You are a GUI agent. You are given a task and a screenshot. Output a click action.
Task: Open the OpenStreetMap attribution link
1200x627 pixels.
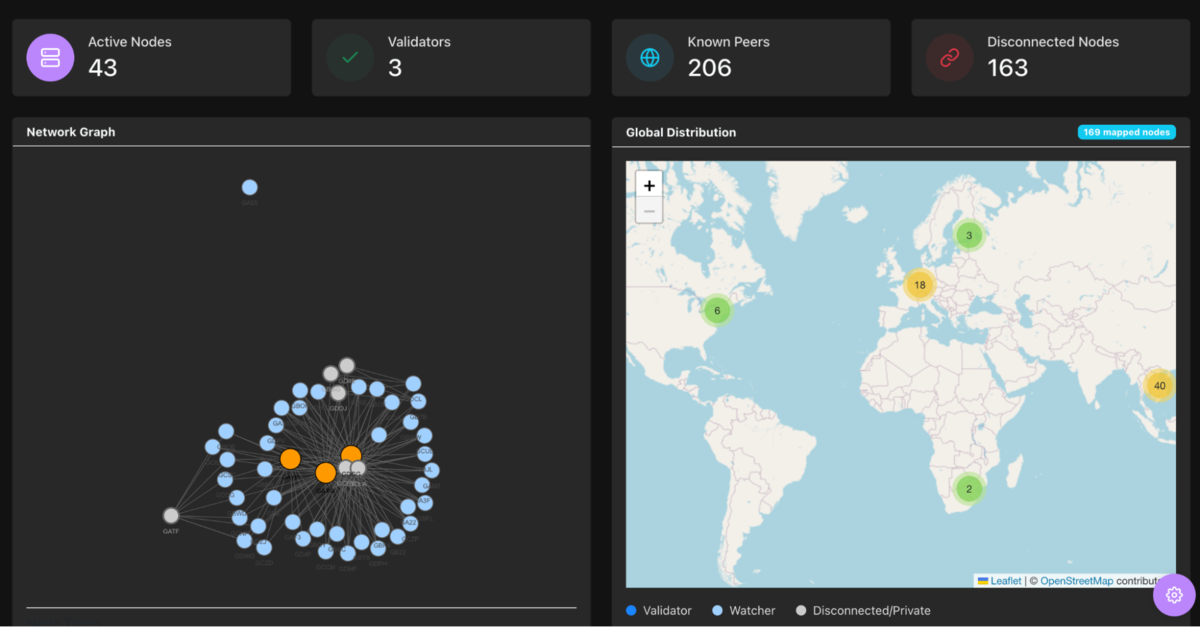1076,581
